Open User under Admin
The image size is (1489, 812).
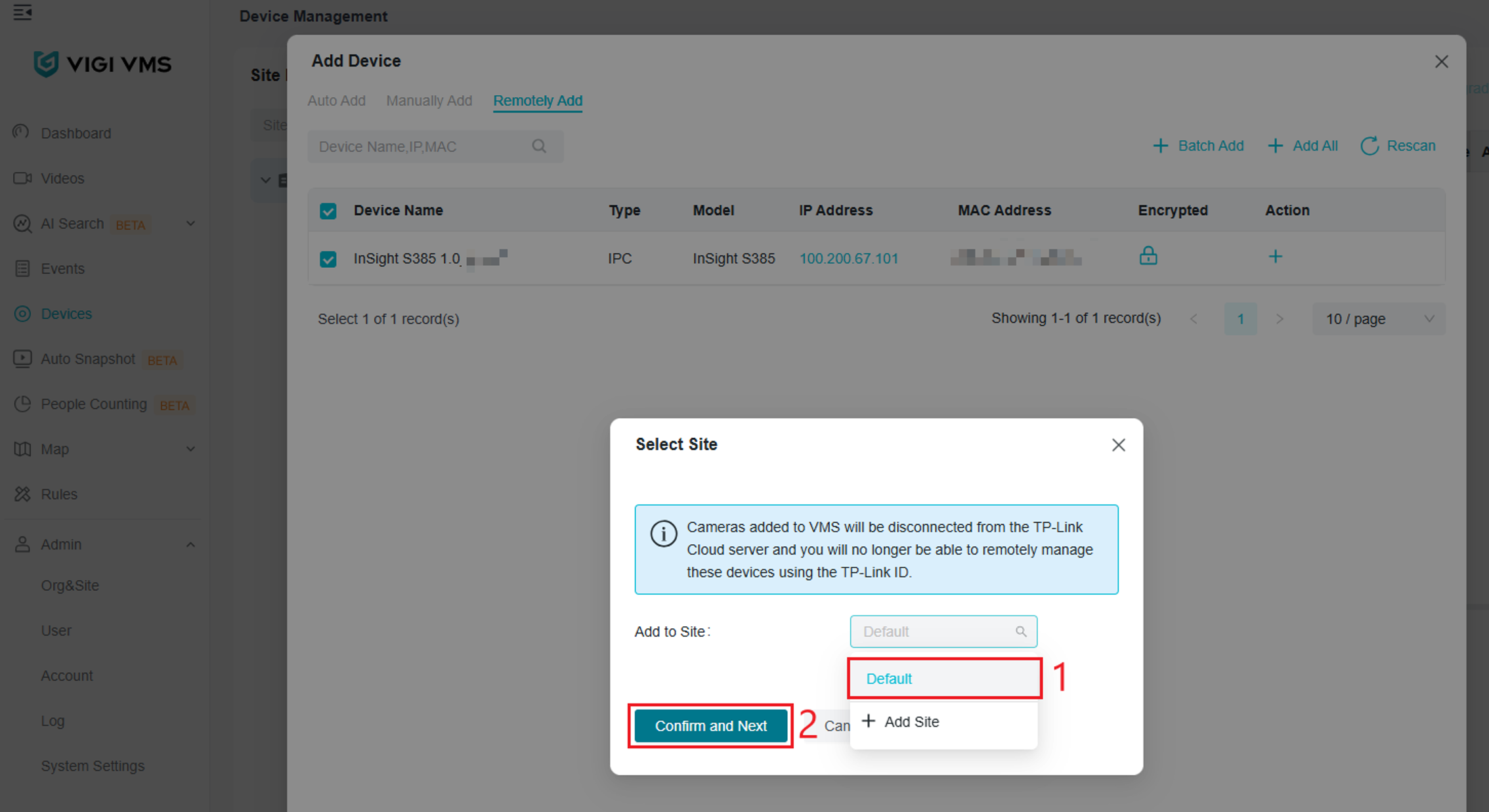pos(56,631)
